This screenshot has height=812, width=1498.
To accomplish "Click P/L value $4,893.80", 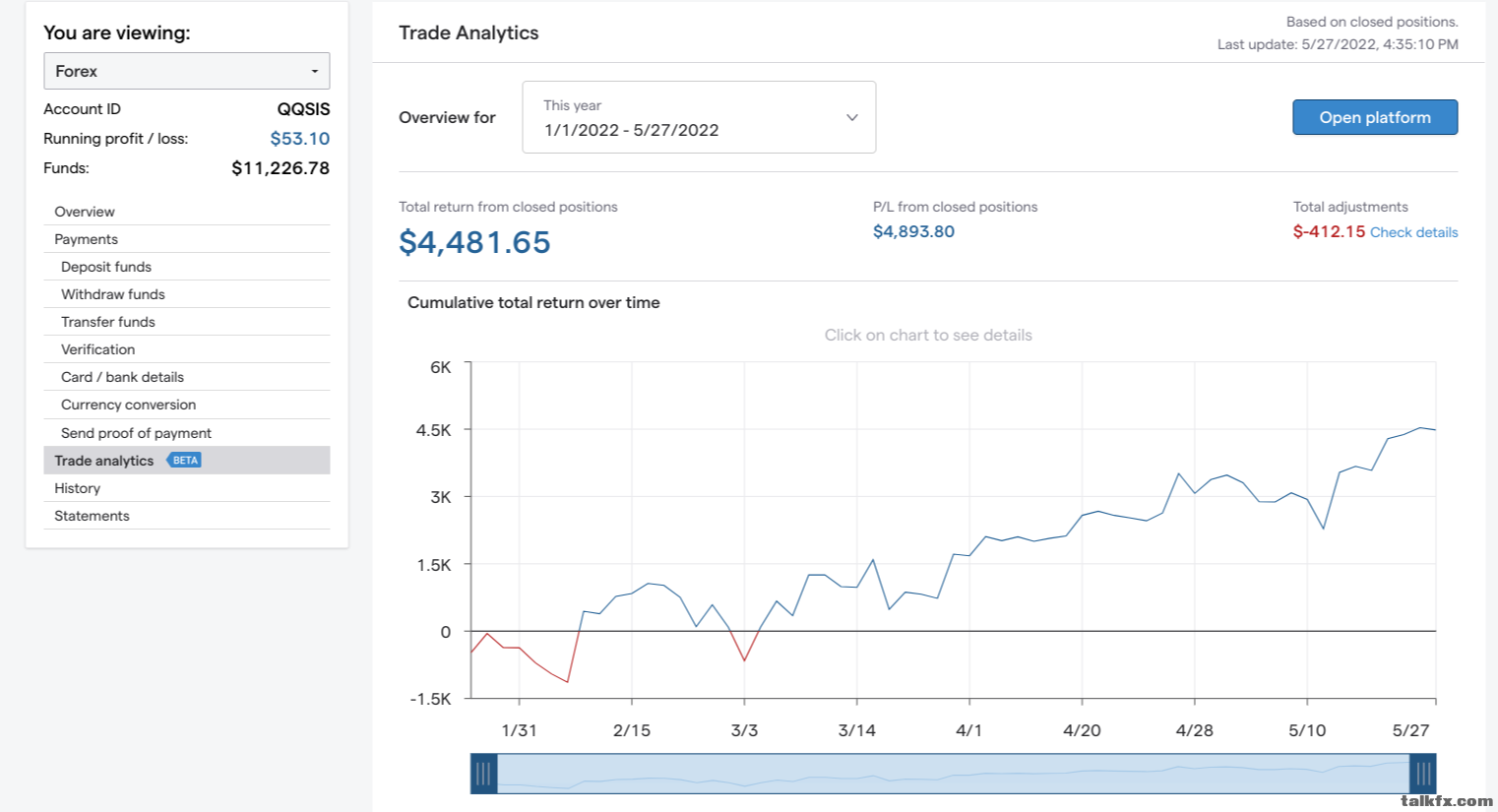I will point(913,231).
